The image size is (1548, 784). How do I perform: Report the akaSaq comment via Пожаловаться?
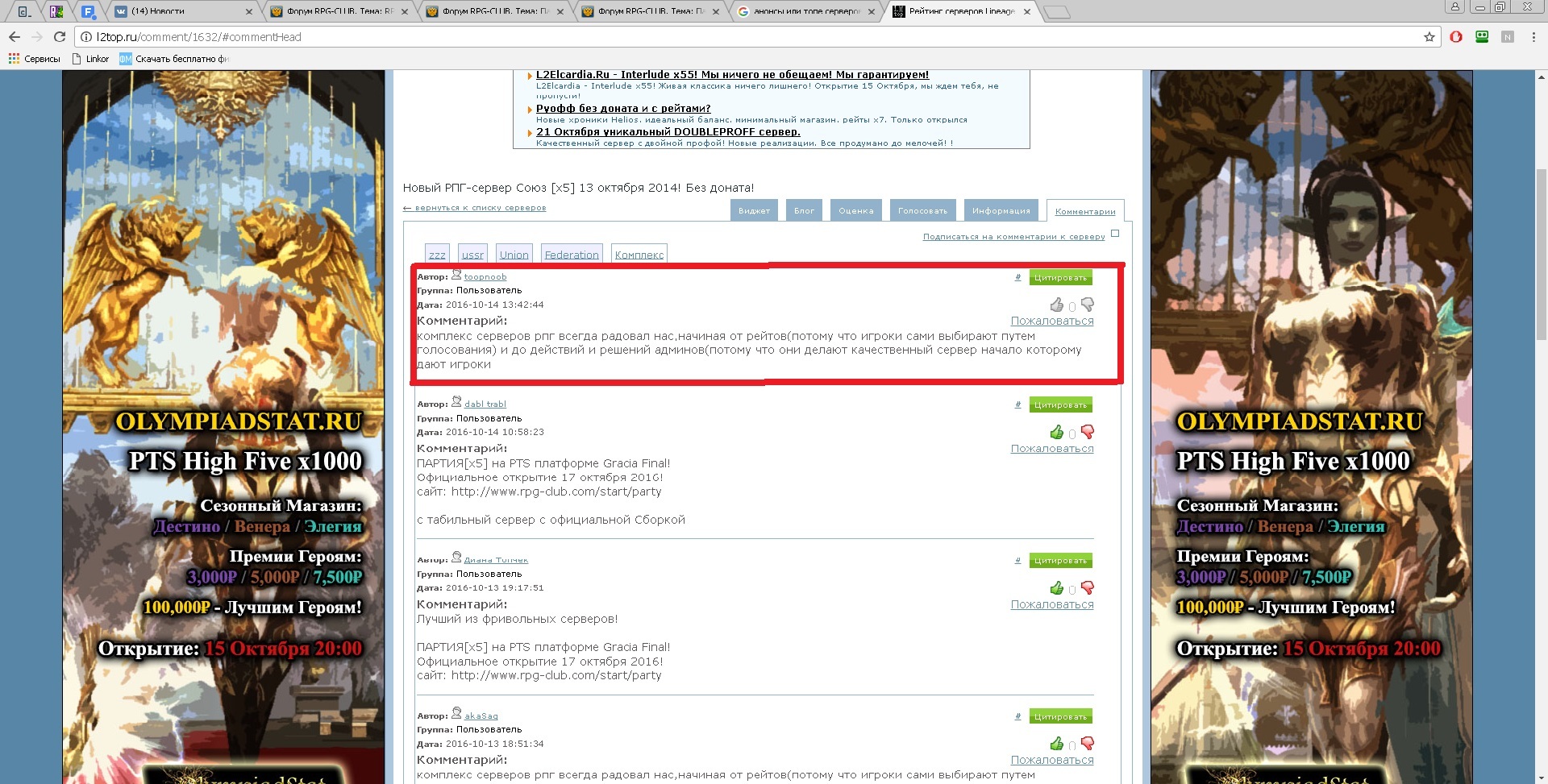click(1052, 760)
